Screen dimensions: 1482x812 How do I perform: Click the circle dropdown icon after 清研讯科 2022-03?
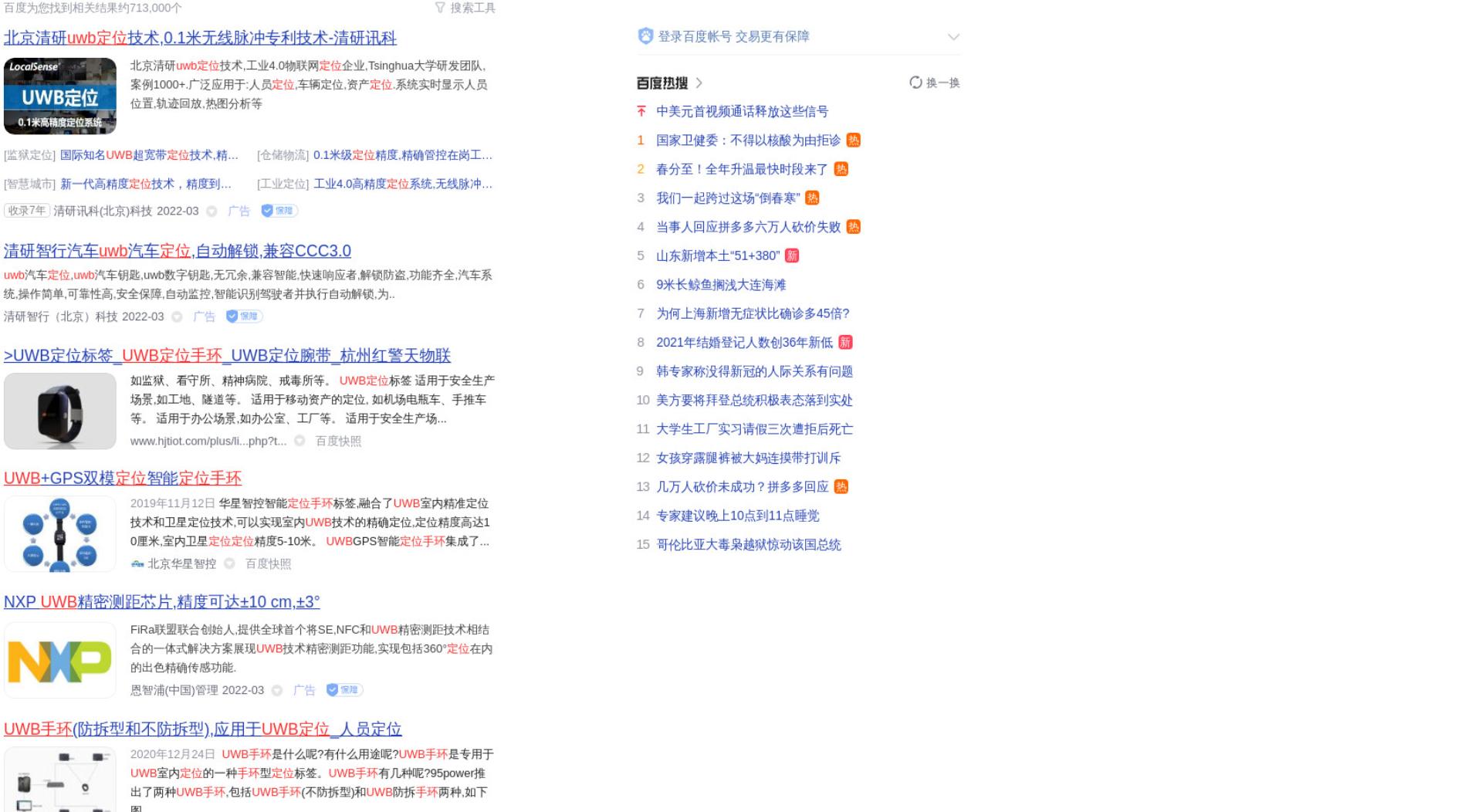pos(211,211)
